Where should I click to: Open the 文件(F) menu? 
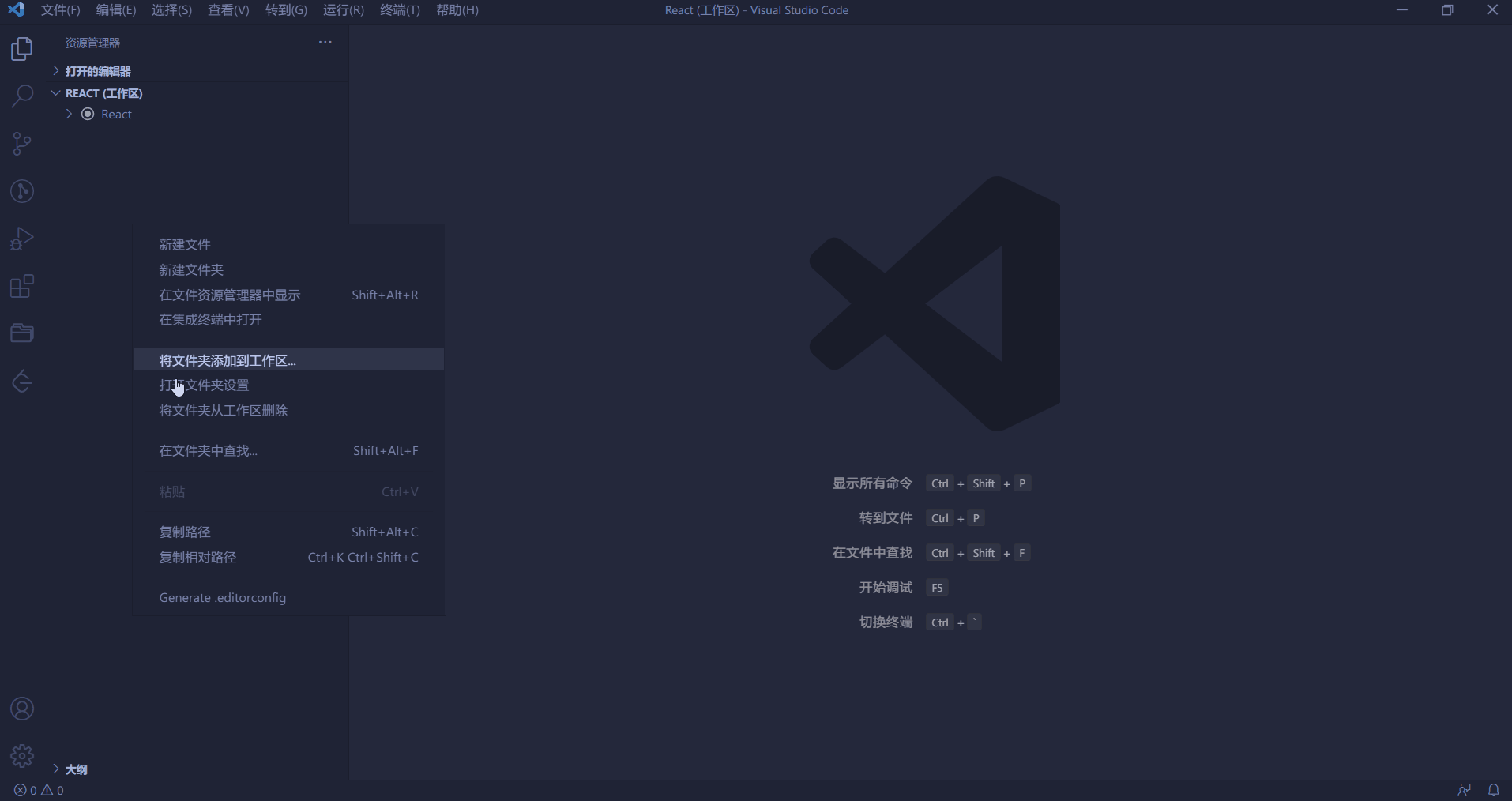(x=60, y=10)
